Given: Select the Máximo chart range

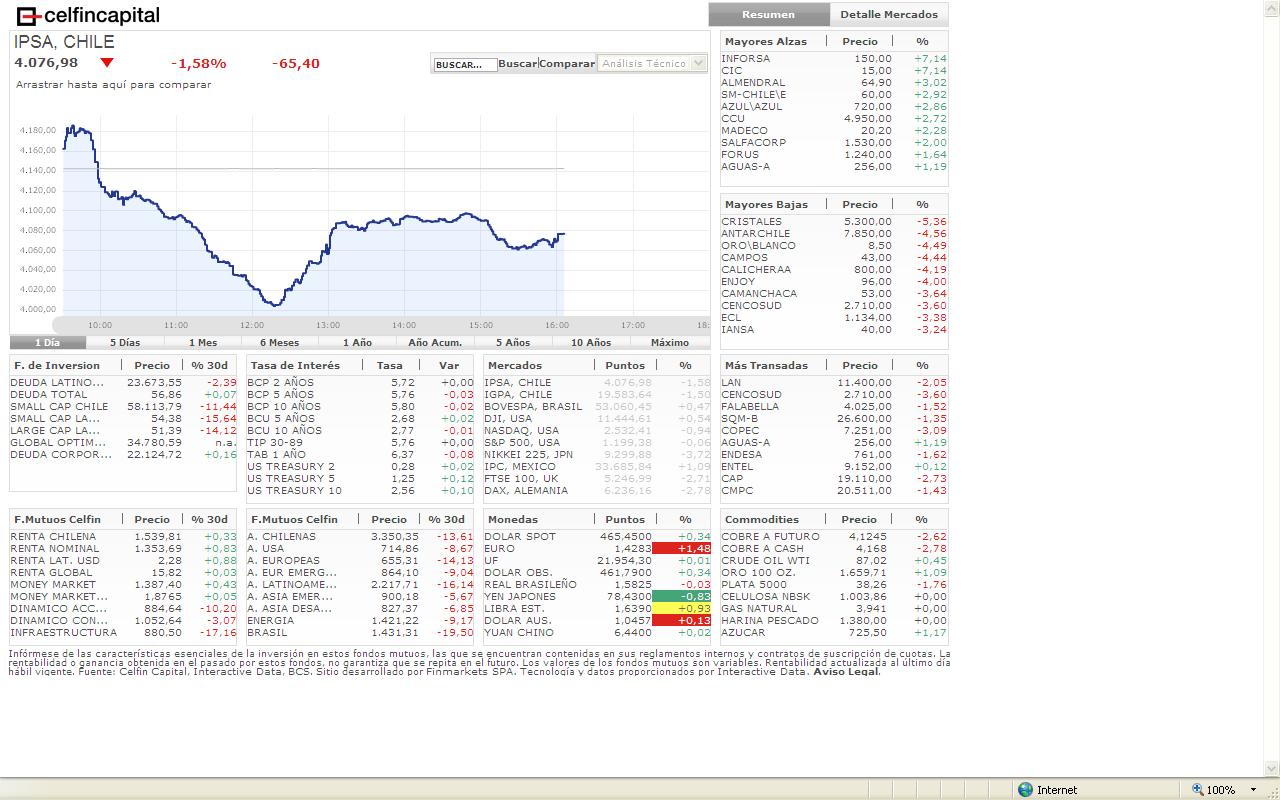Looking at the screenshot, I should 670,342.
